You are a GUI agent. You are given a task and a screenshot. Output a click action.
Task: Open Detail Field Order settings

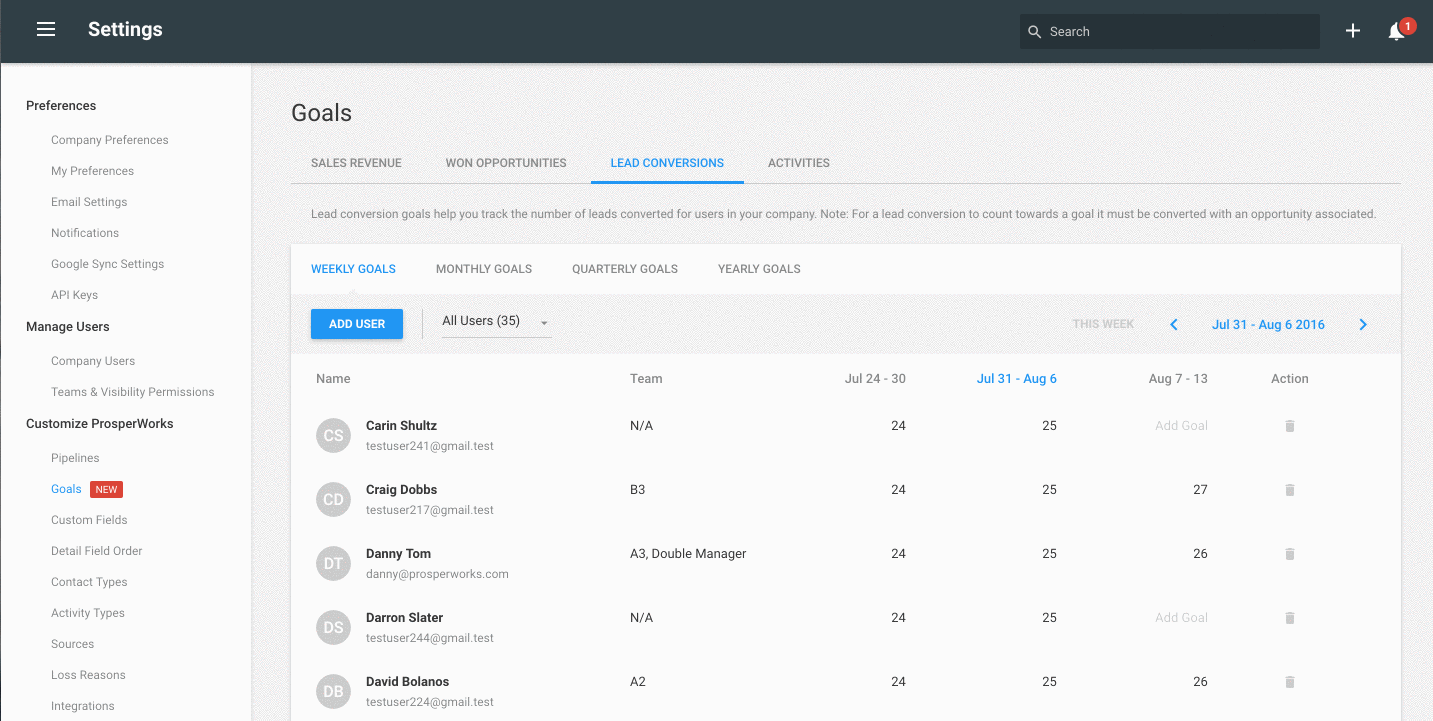(97, 551)
